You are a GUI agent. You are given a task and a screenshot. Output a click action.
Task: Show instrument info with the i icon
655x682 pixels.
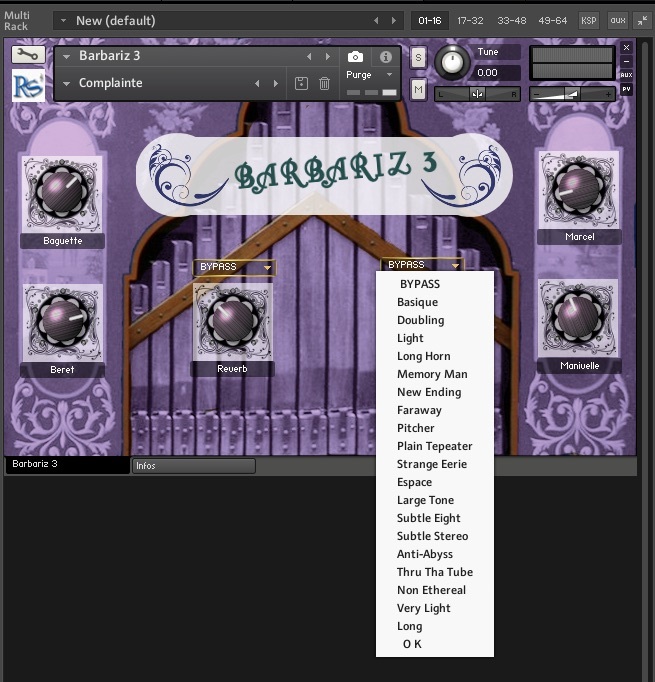385,57
